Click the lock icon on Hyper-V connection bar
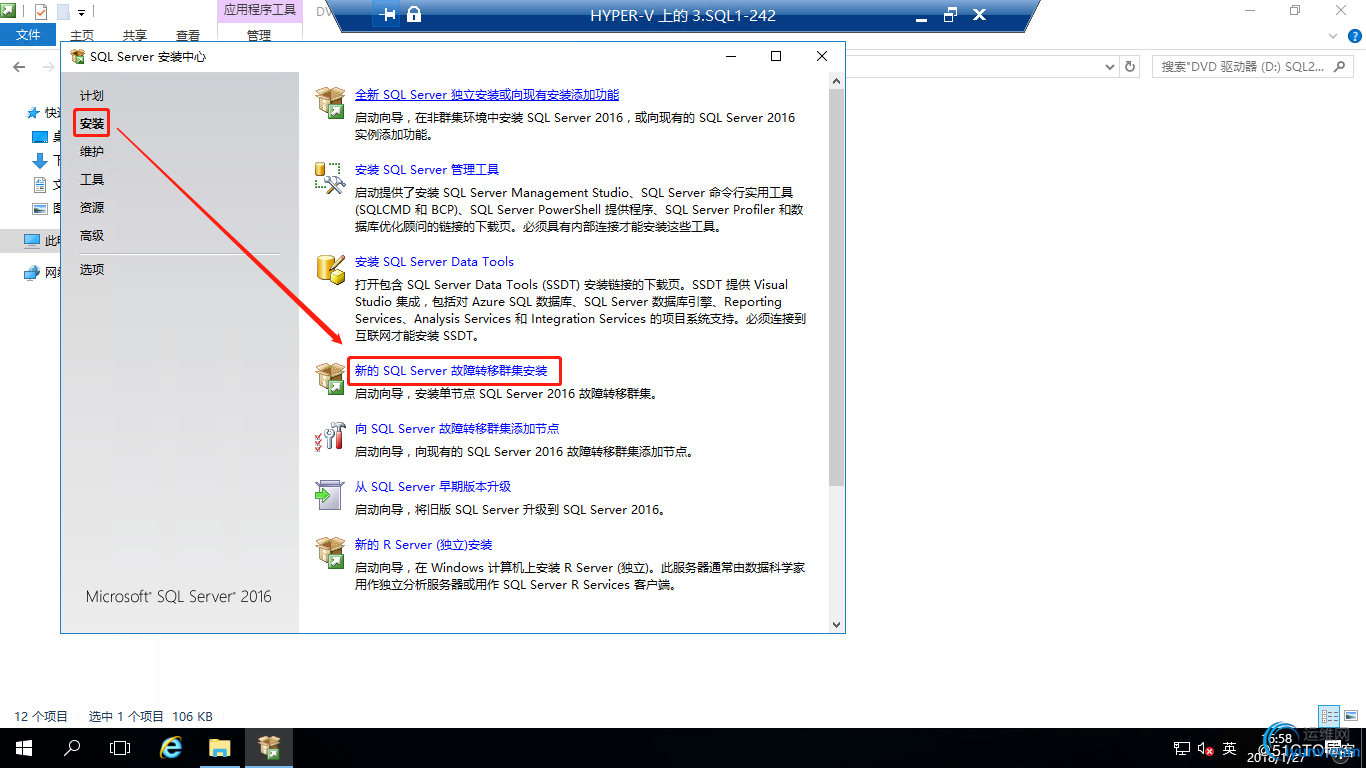 pyautogui.click(x=414, y=15)
